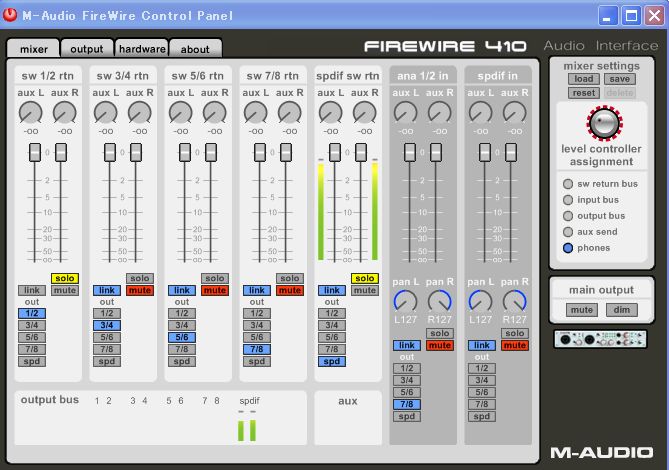Viewport: 669px width, 470px height.
Task: Enable link on sw 1/2 rtn channel
Action: coord(32,290)
